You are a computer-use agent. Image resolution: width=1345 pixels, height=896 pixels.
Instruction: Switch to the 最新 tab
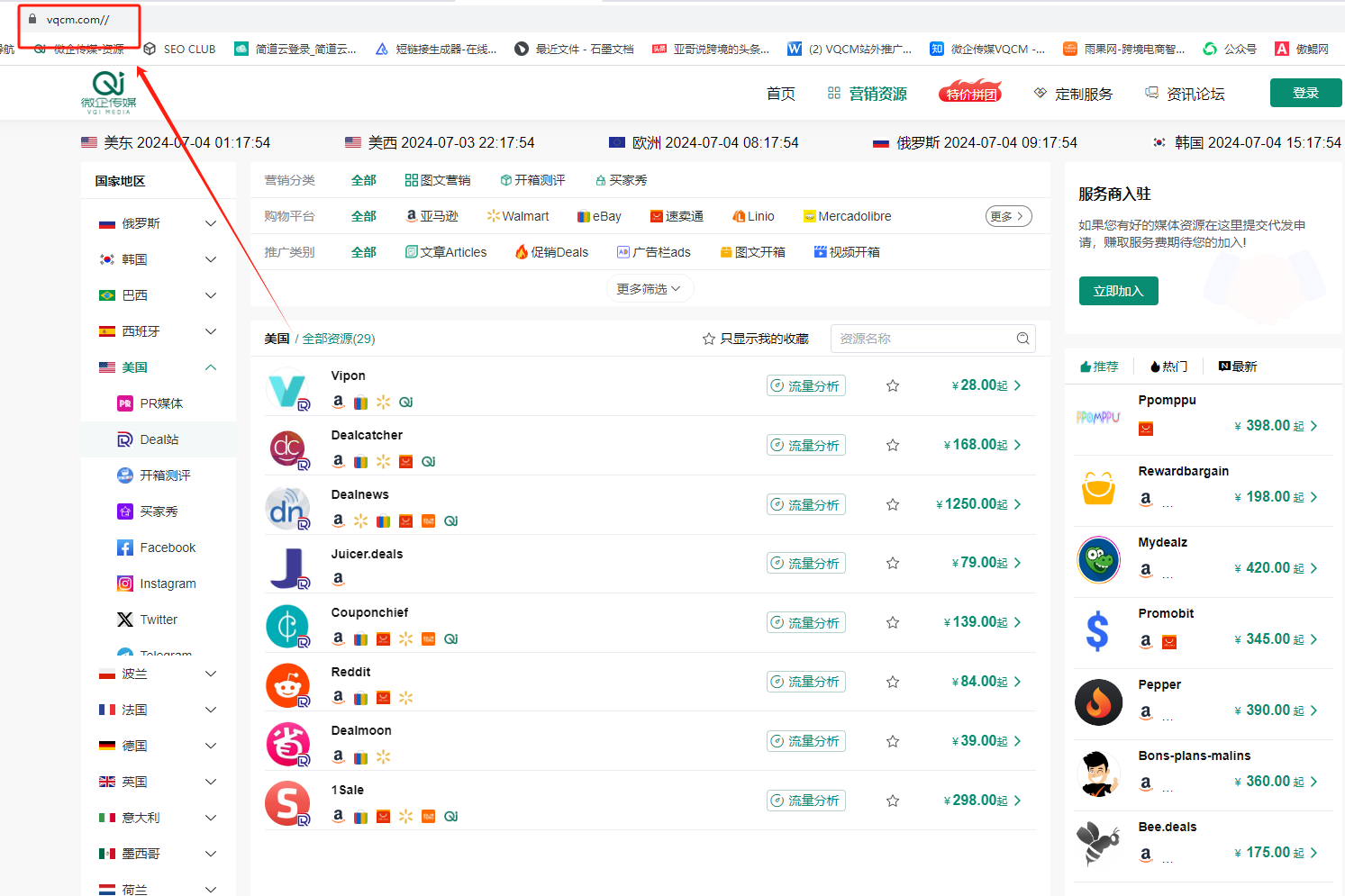pyautogui.click(x=1238, y=367)
